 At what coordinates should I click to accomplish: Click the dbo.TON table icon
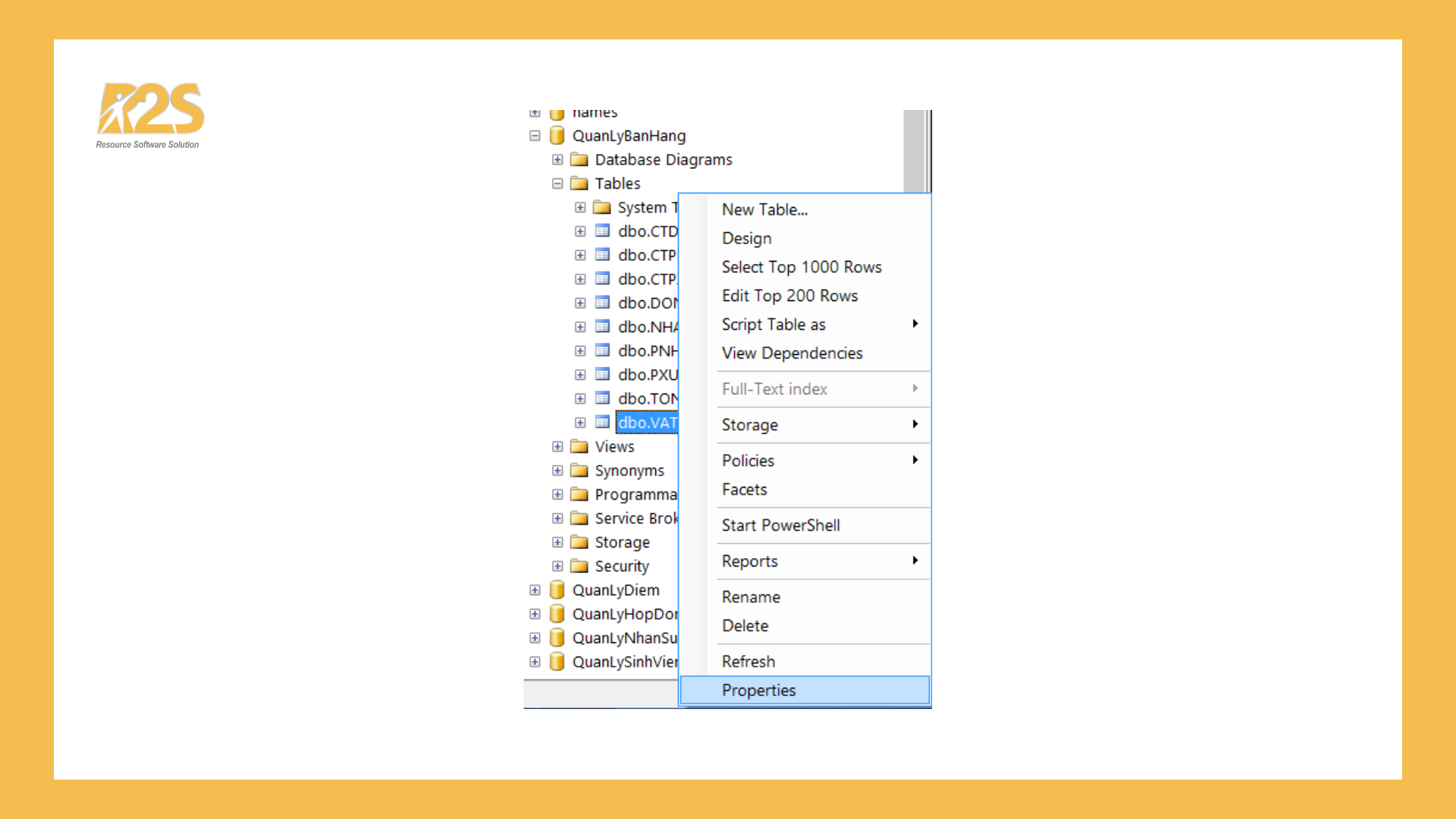click(602, 398)
